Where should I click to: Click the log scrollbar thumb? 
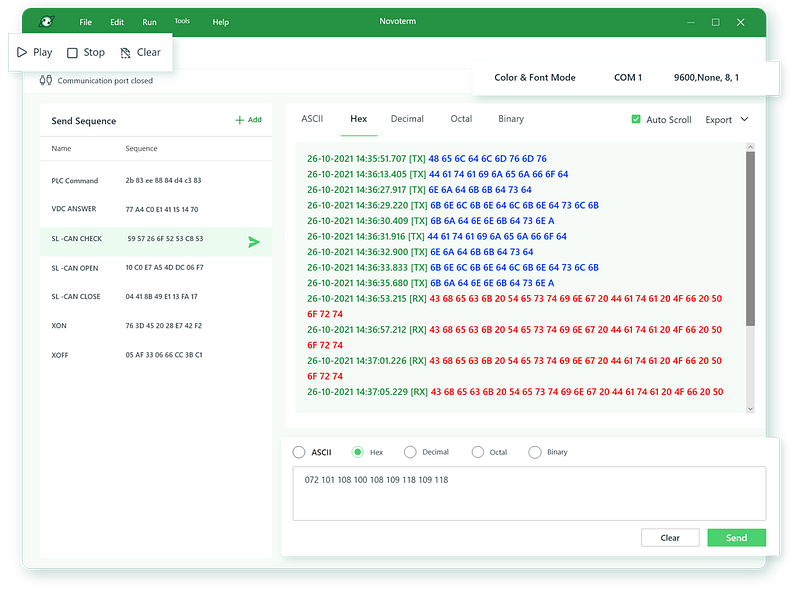(750, 239)
